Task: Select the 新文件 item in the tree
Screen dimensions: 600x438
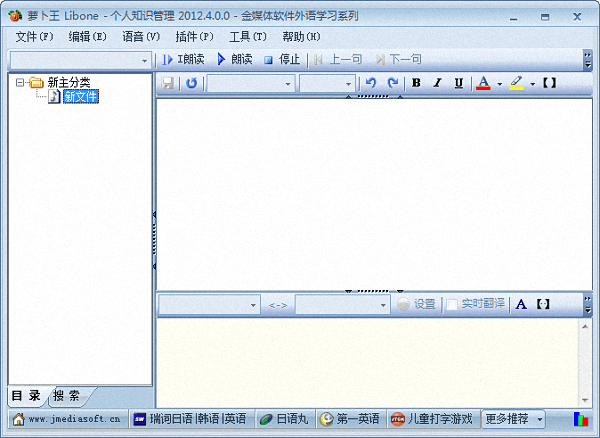Action: (x=80, y=97)
